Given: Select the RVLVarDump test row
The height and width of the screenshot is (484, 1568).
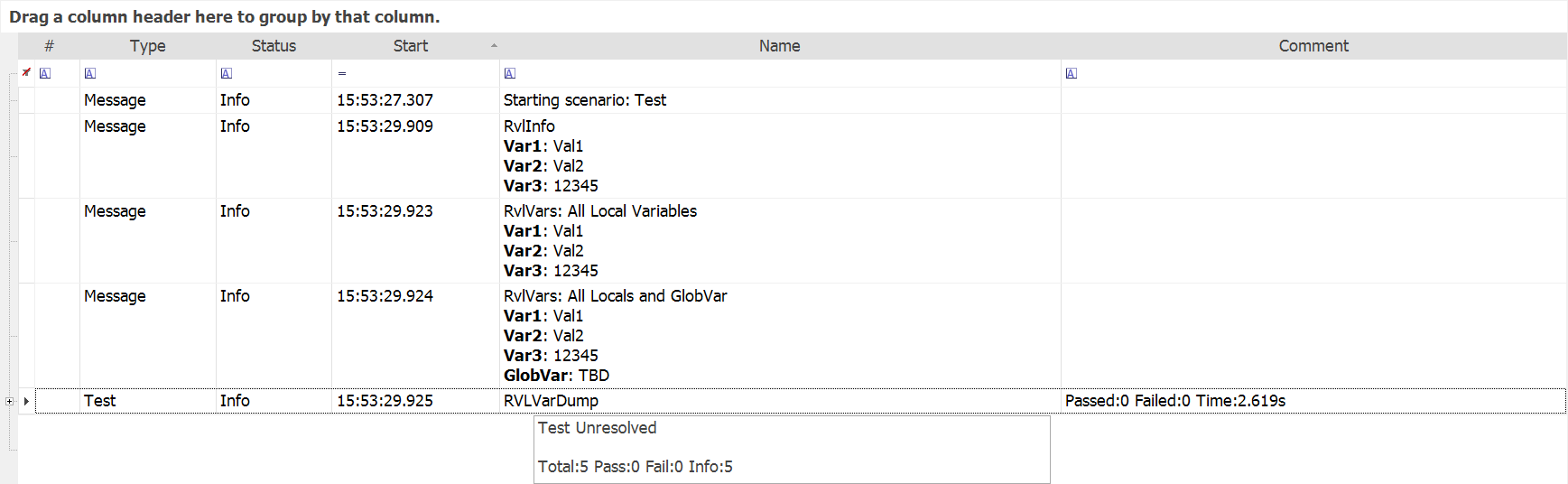Looking at the screenshot, I should coord(551,401).
